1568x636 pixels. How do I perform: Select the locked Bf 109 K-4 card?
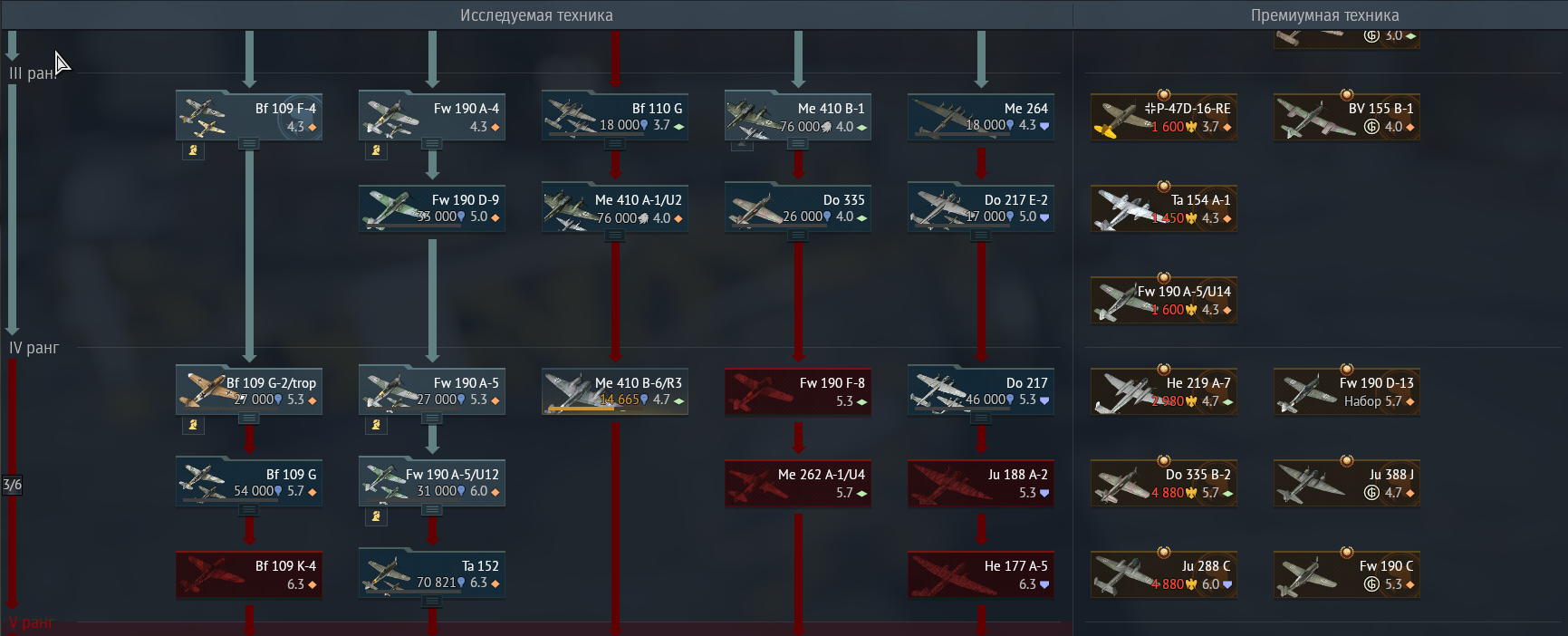coord(249,573)
